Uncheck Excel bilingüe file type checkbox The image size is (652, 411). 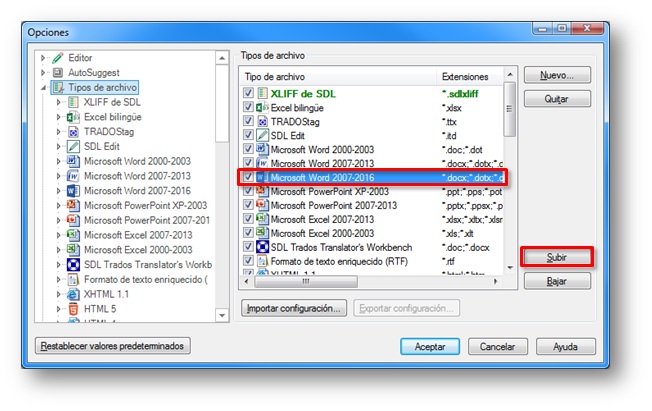pos(248,107)
